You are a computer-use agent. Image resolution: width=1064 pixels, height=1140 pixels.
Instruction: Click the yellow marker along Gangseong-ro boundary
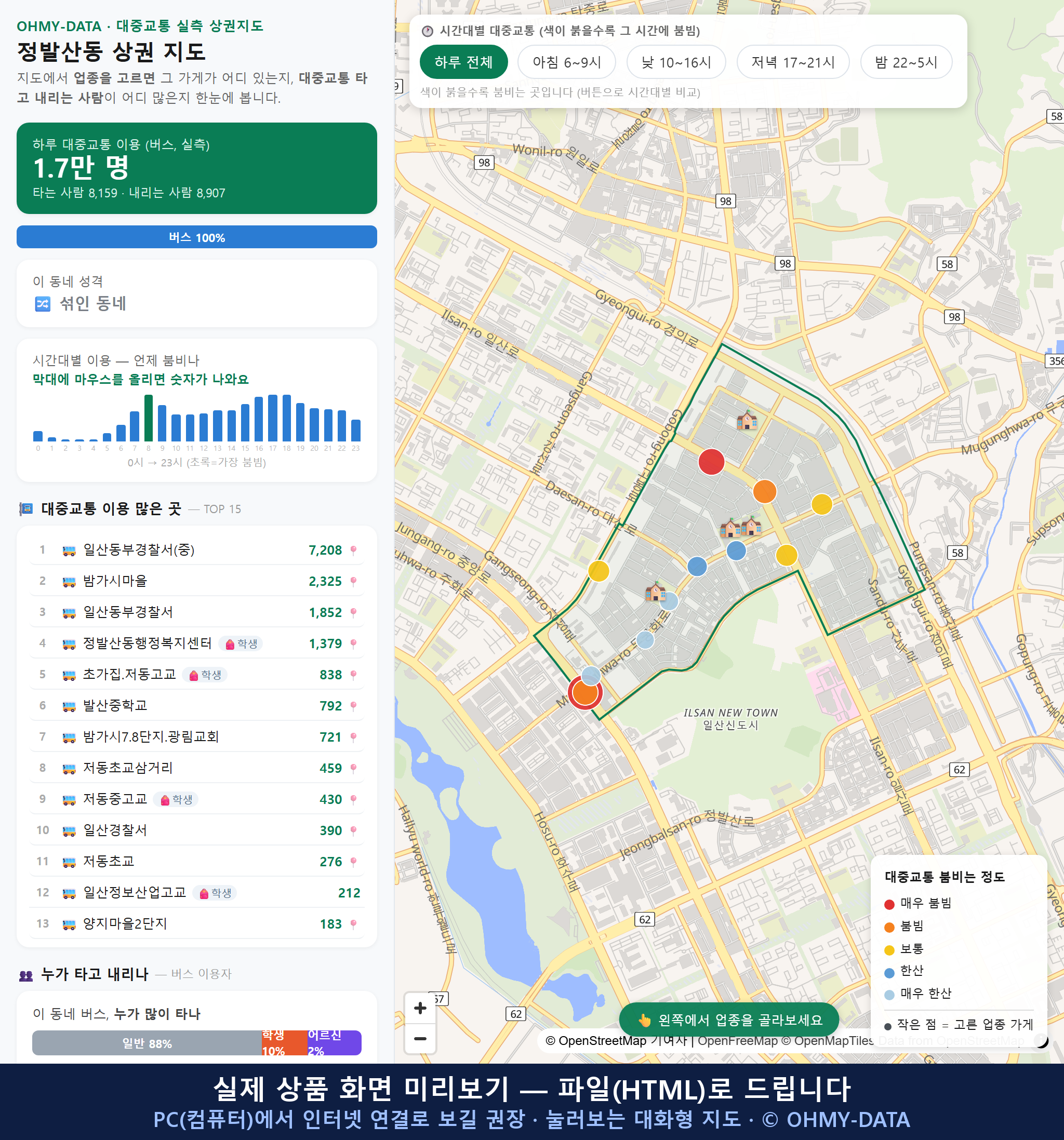click(599, 571)
